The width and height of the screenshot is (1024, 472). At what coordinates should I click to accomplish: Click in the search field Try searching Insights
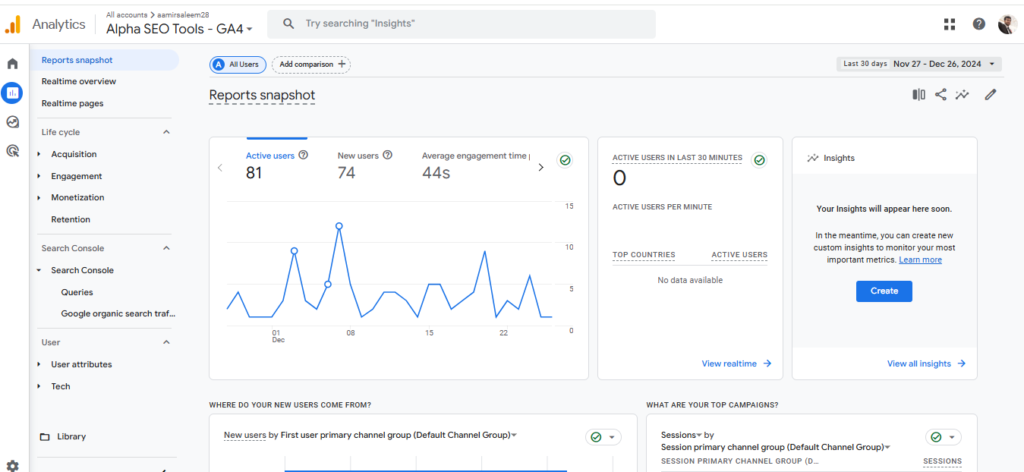461,24
